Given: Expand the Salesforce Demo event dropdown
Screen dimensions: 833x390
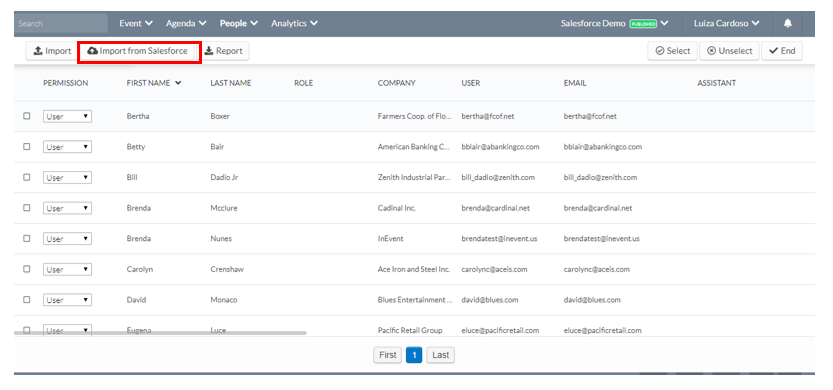Looking at the screenshot, I should pyautogui.click(x=614, y=23).
